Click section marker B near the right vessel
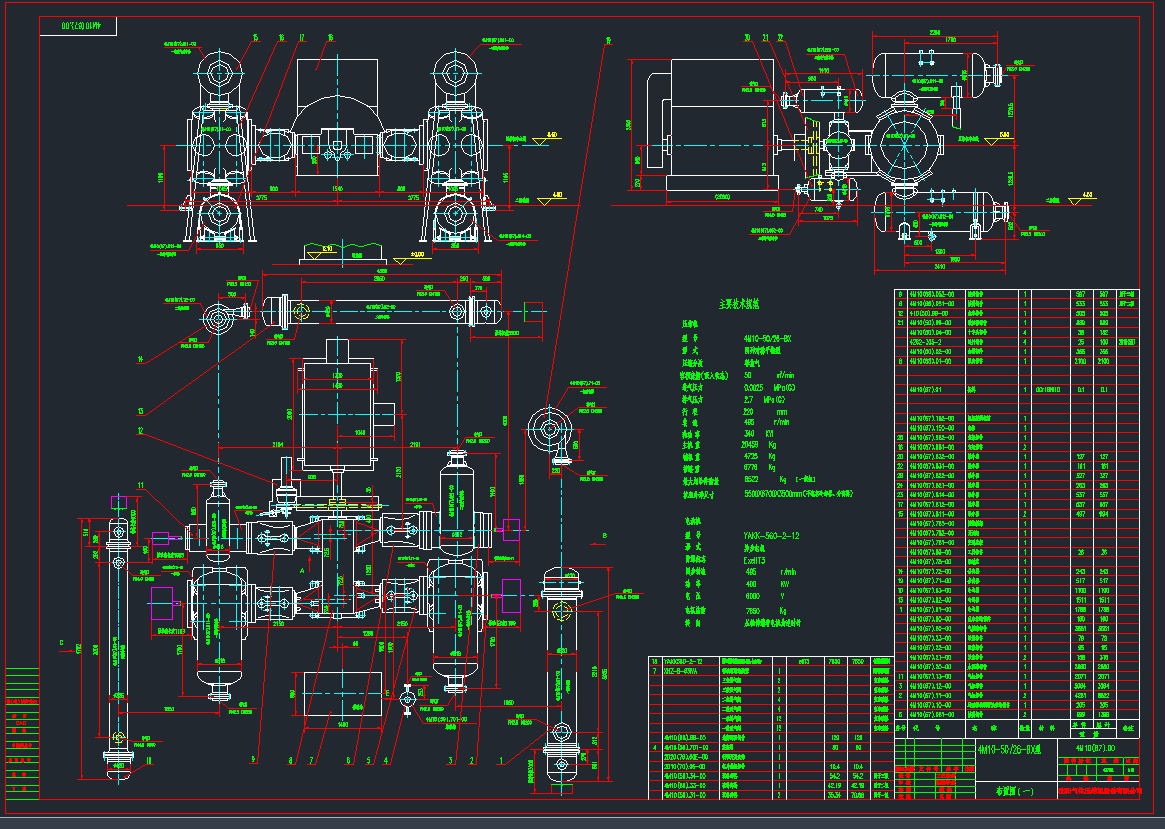 coord(604,537)
